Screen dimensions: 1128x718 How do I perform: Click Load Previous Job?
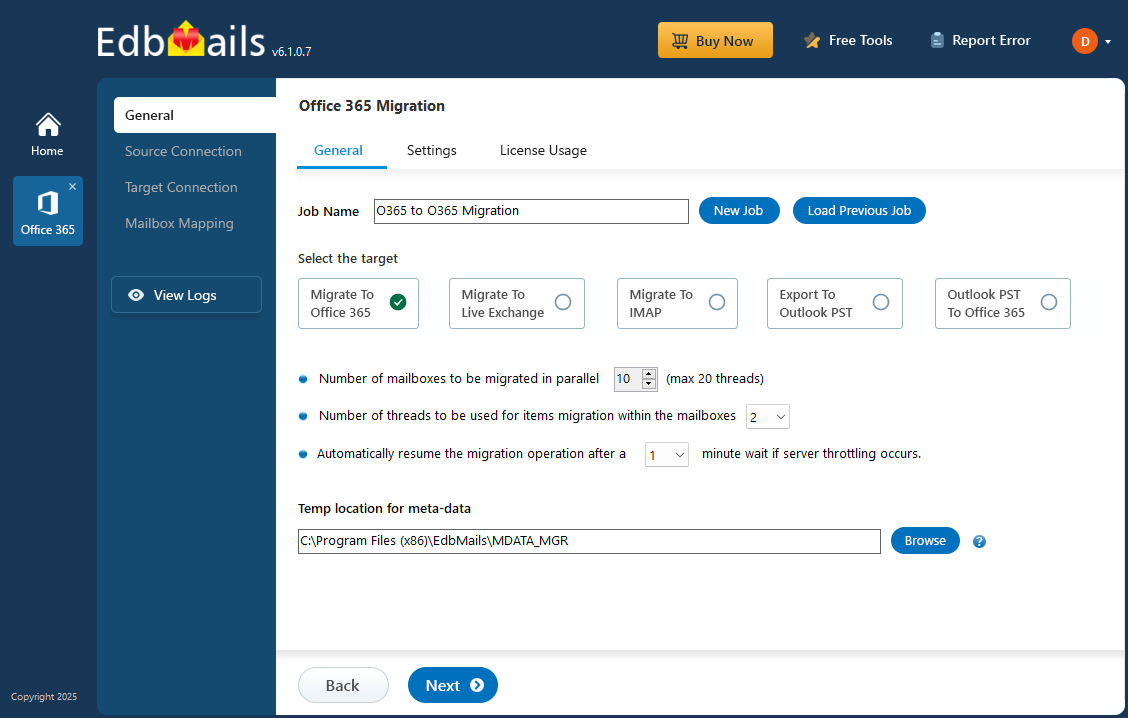click(859, 210)
